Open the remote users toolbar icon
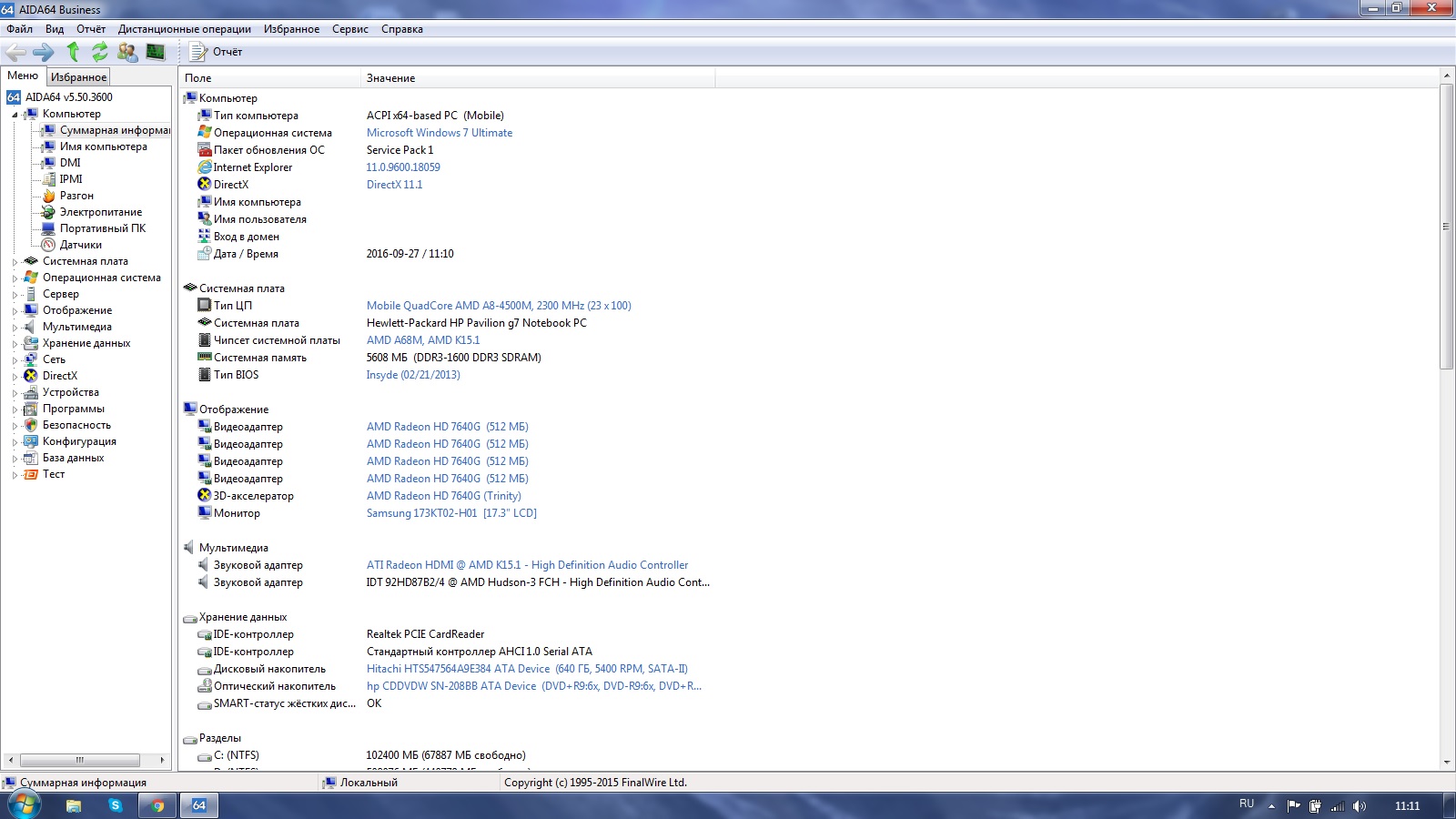 (x=127, y=52)
